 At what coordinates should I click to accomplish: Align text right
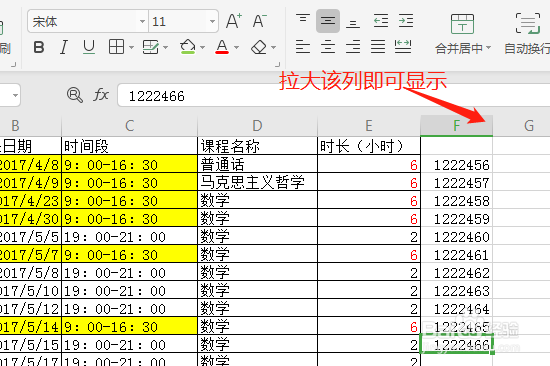point(353,47)
